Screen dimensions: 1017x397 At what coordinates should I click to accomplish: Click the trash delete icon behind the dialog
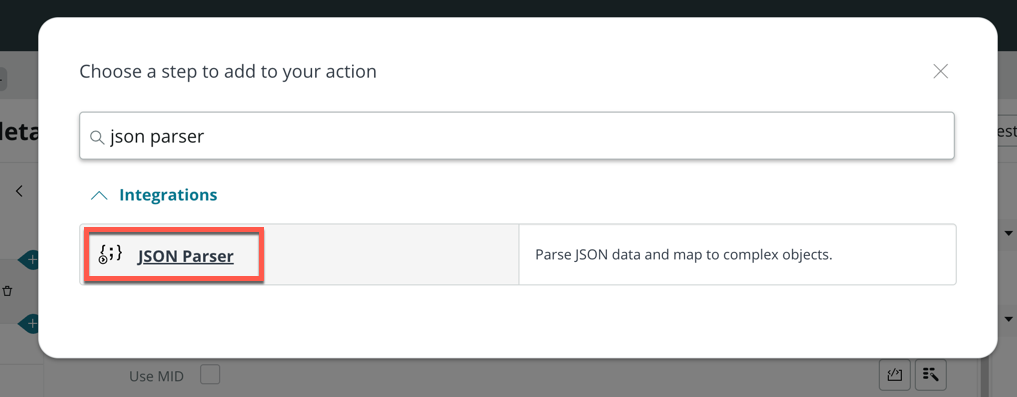tap(8, 291)
